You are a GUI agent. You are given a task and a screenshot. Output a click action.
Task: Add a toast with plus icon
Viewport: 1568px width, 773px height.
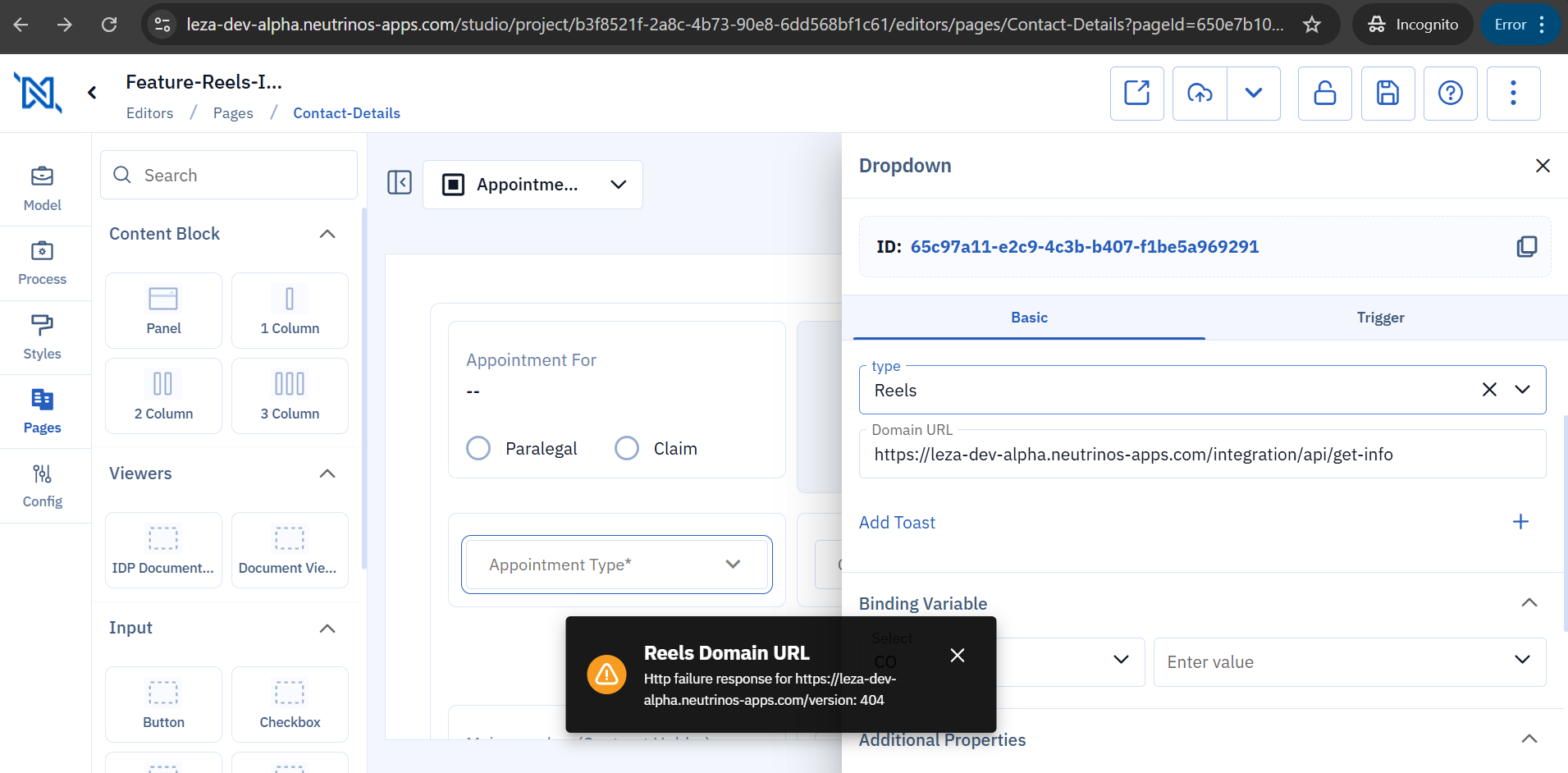pyautogui.click(x=1520, y=522)
